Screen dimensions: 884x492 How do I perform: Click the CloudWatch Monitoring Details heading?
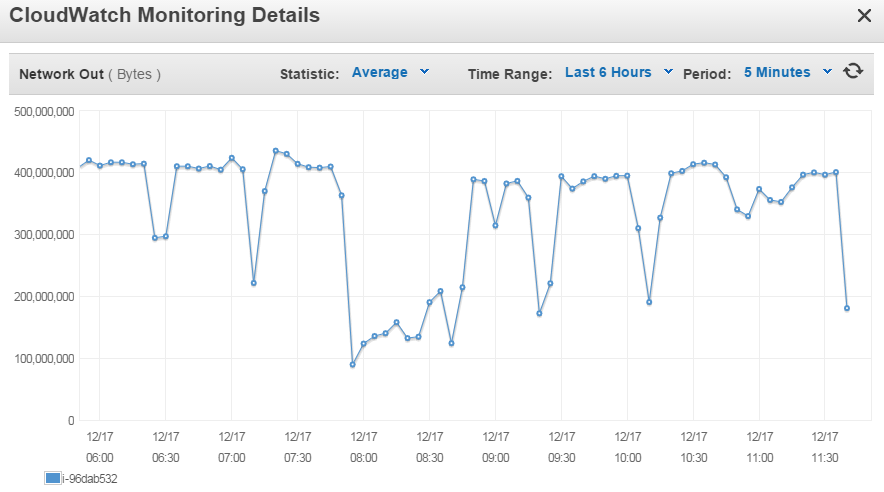point(165,15)
